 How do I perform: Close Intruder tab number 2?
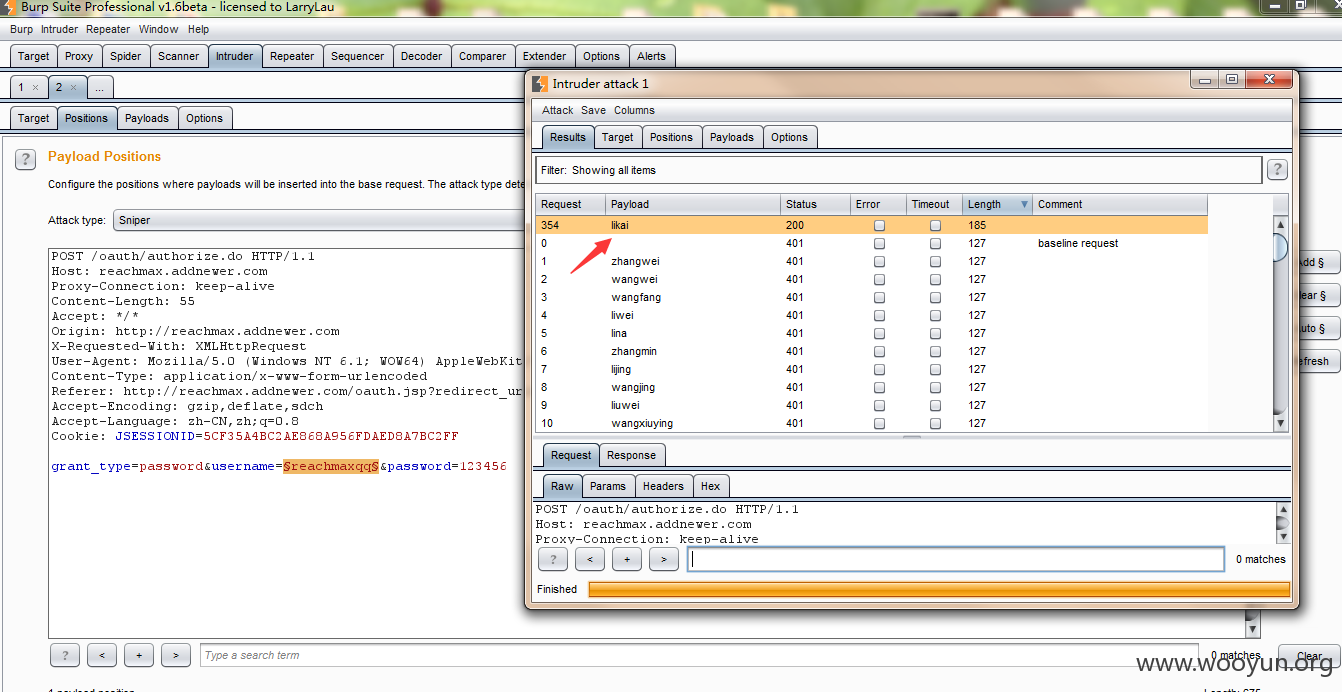[73, 87]
